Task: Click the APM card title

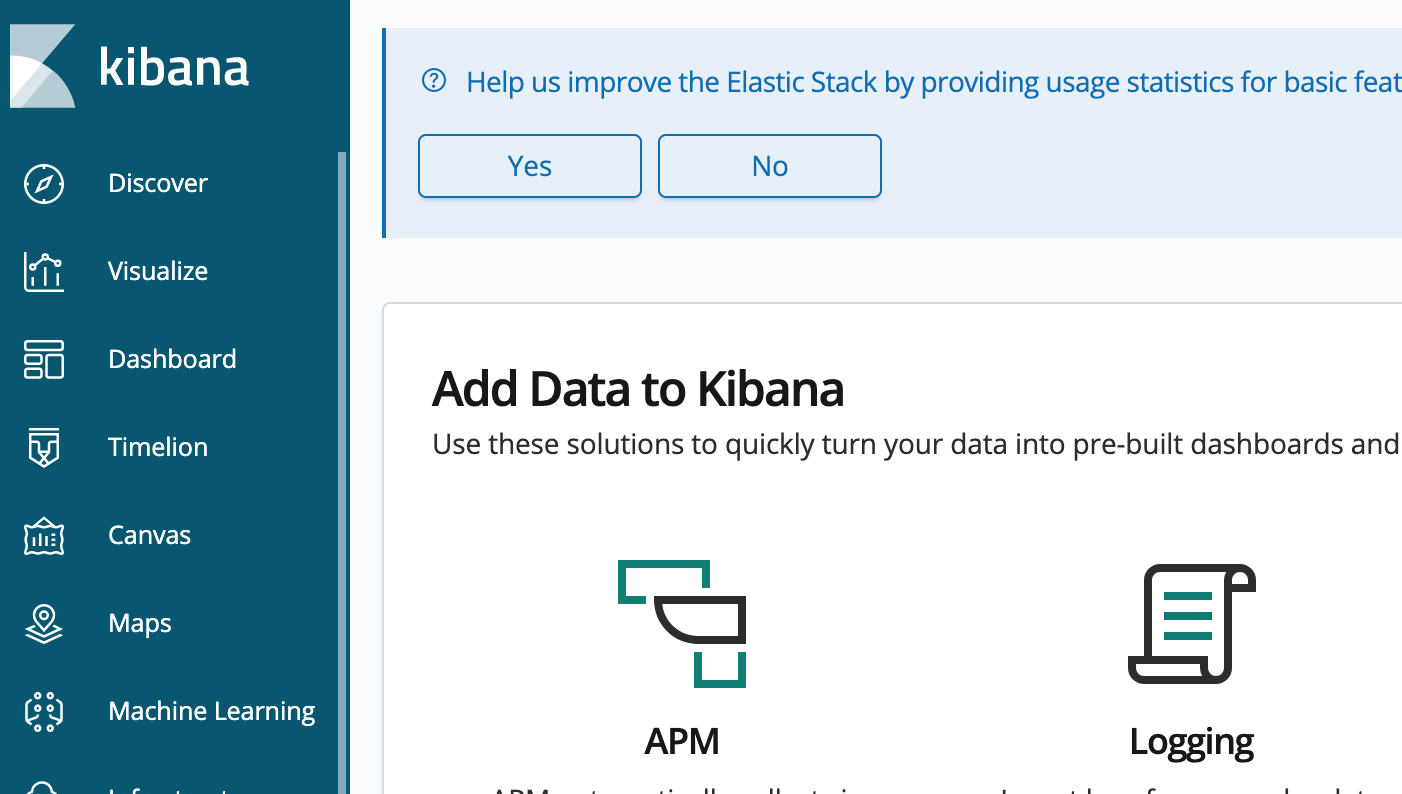Action: (x=682, y=742)
